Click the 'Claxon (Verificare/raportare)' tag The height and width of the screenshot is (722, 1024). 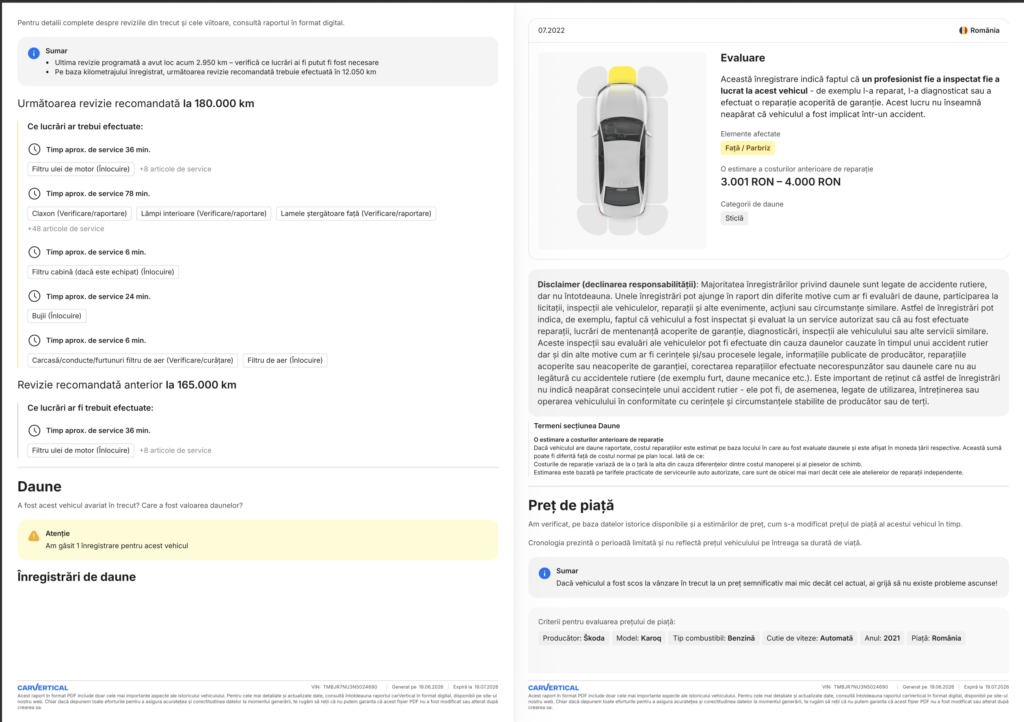coord(80,213)
